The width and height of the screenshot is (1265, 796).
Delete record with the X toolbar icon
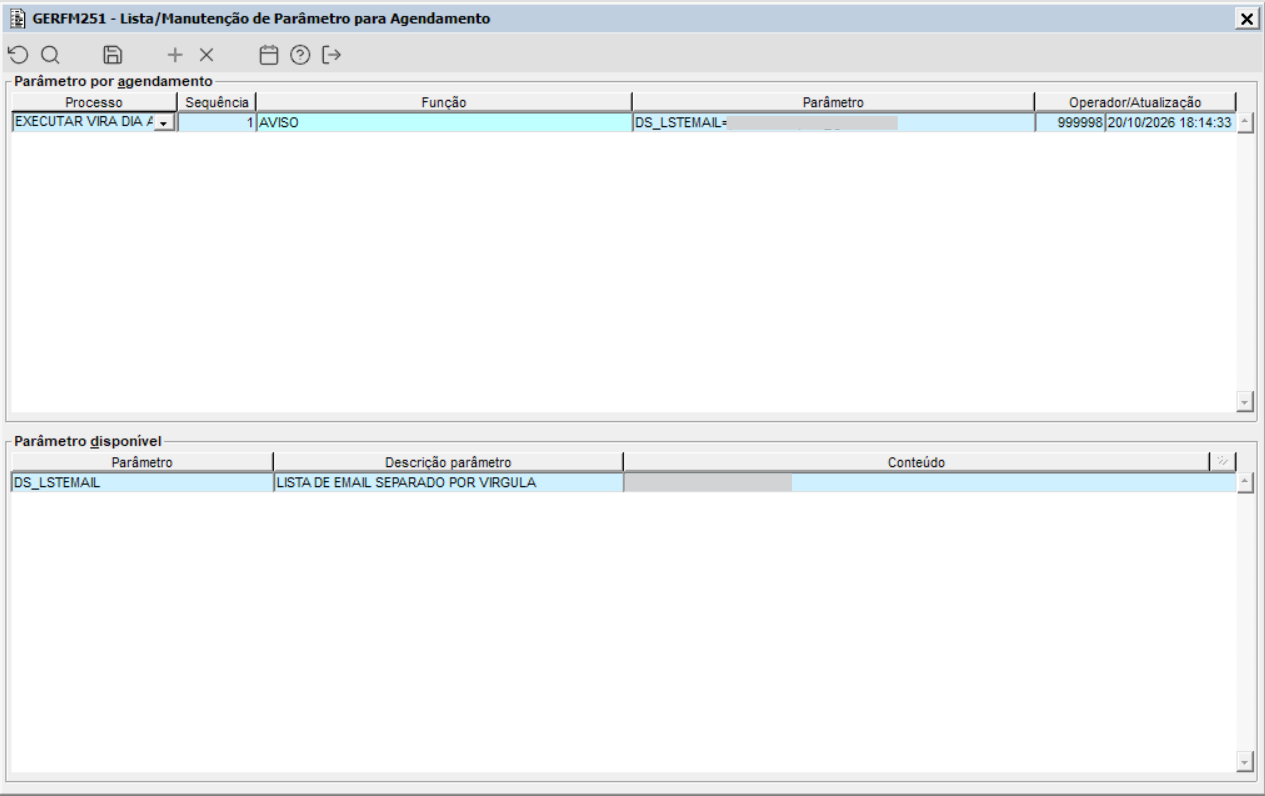click(206, 55)
